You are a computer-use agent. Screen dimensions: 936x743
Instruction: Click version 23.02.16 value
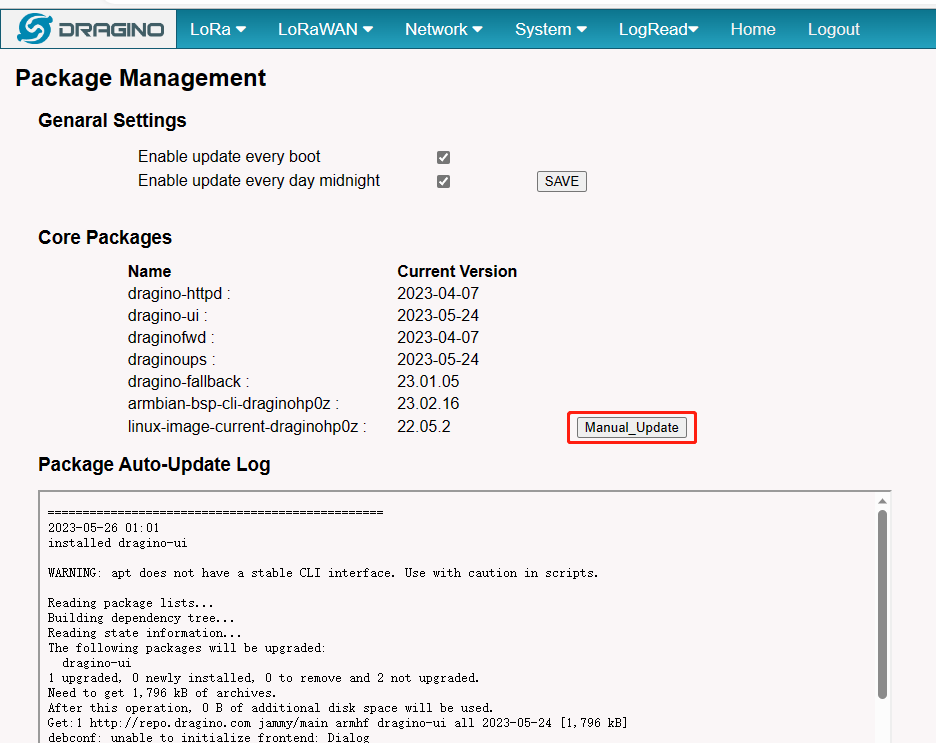click(x=428, y=404)
